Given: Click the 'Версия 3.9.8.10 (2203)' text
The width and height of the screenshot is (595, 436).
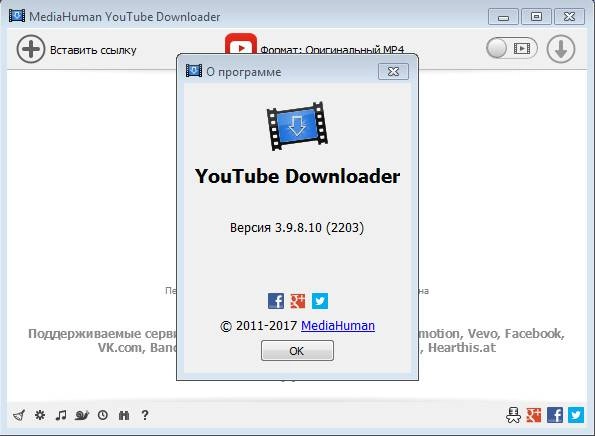Looking at the screenshot, I should coord(297,228).
